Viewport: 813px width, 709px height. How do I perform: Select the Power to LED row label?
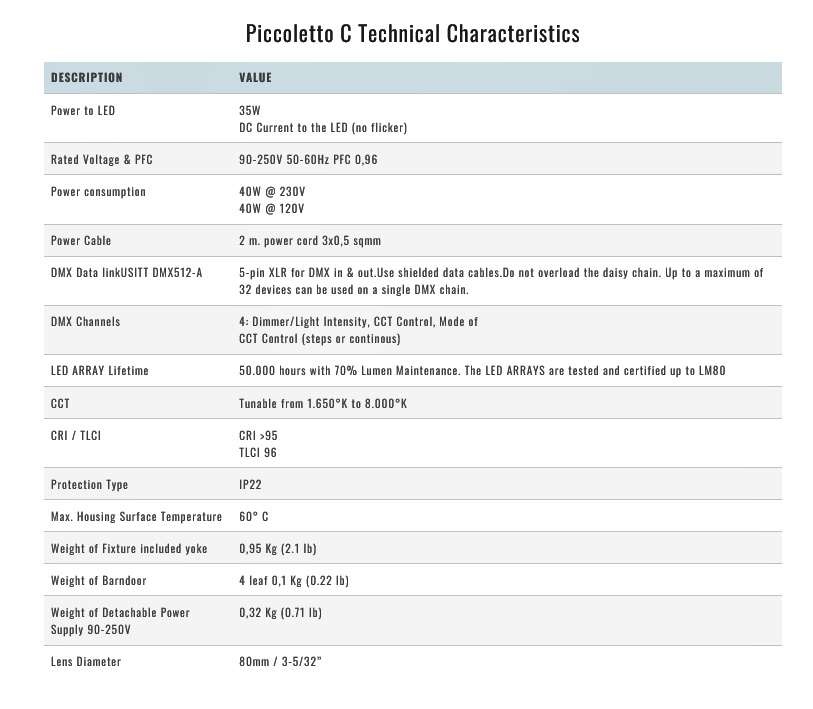83,110
